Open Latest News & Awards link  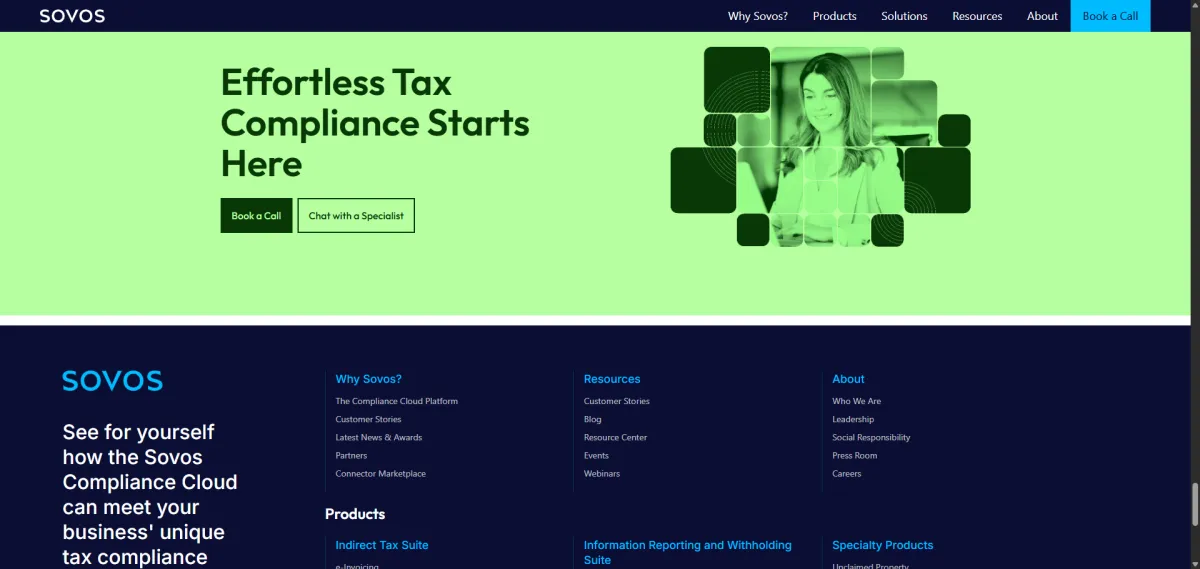(378, 437)
